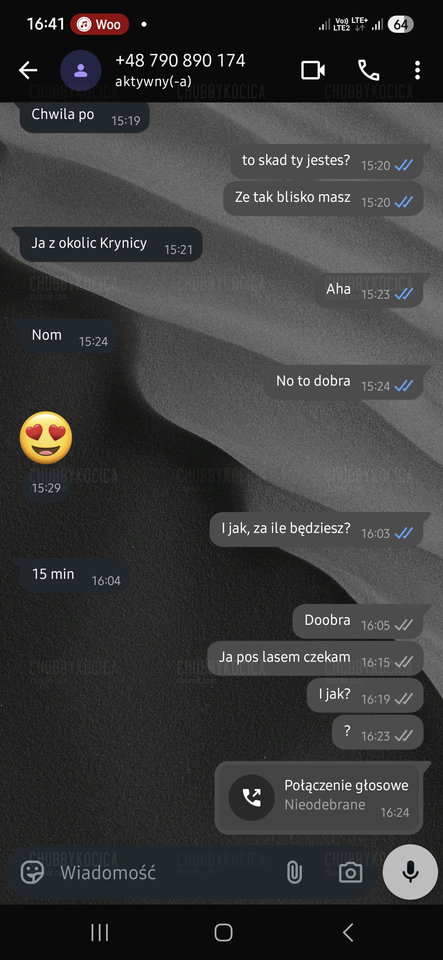Tap the missed Połączenie głosowe call entry

(x=319, y=798)
